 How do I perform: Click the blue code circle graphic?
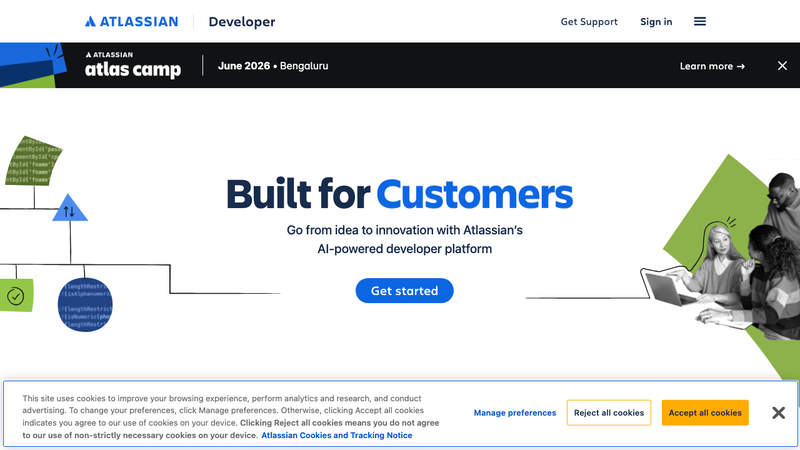(85, 305)
